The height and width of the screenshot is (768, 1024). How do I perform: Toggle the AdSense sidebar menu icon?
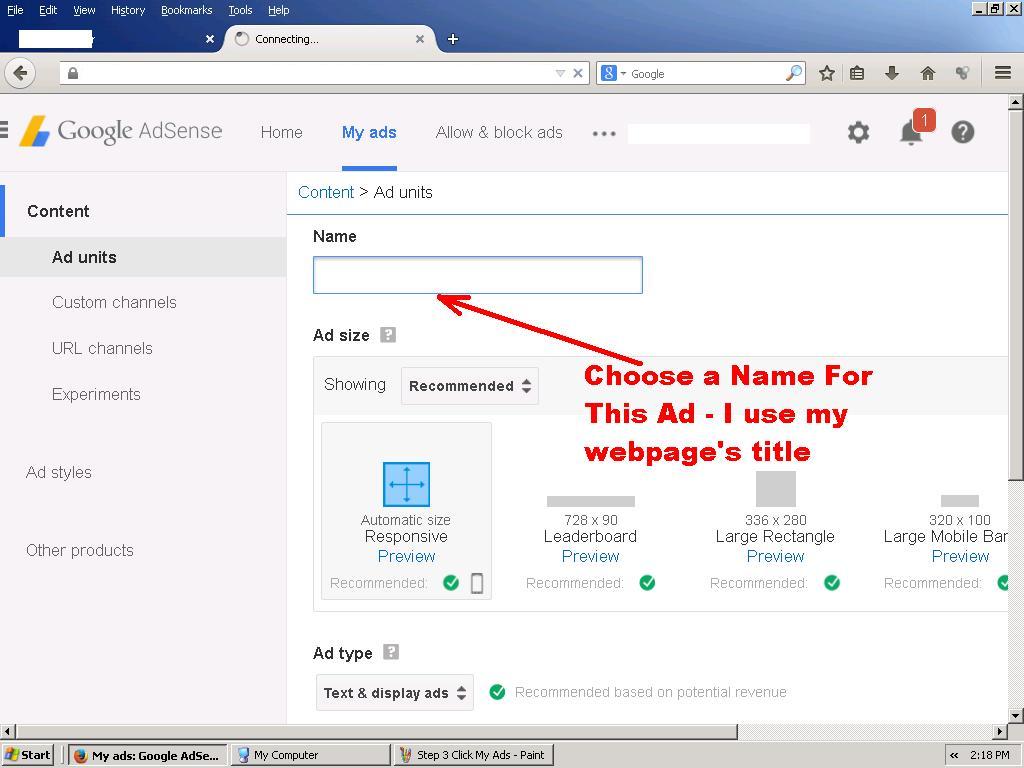[4, 129]
